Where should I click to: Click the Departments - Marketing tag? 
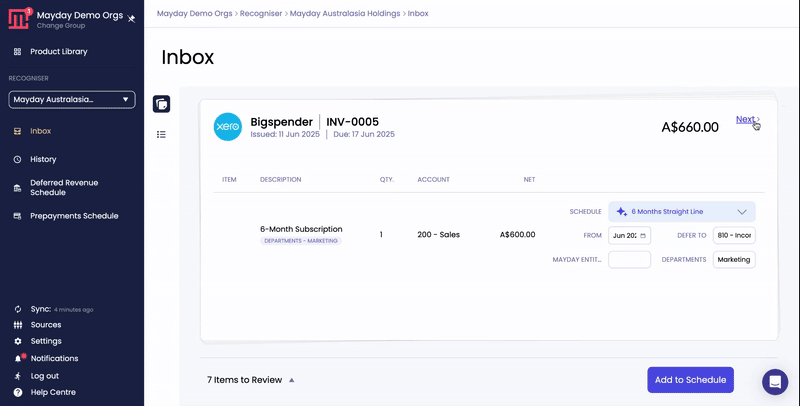[301, 241]
